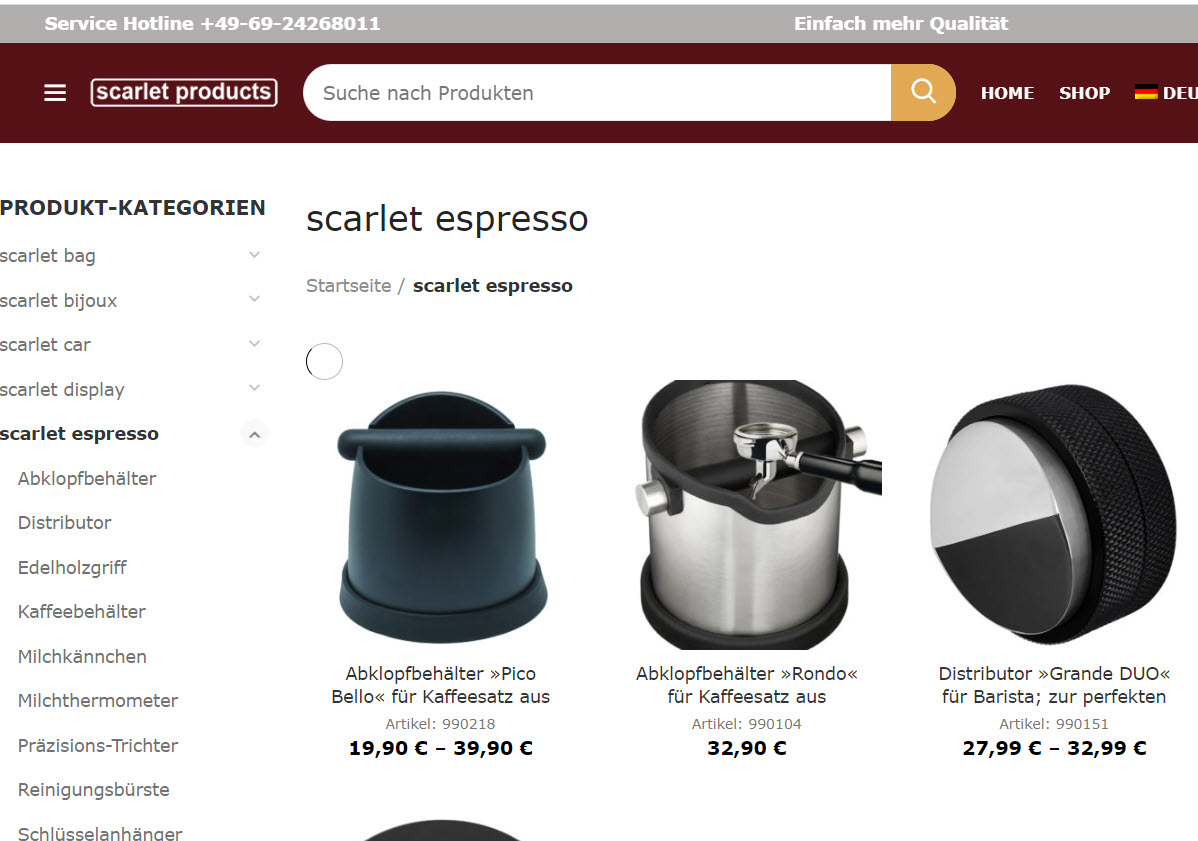Open the Grande DUO distributor image
This screenshot has height=841, width=1198.
click(1054, 515)
